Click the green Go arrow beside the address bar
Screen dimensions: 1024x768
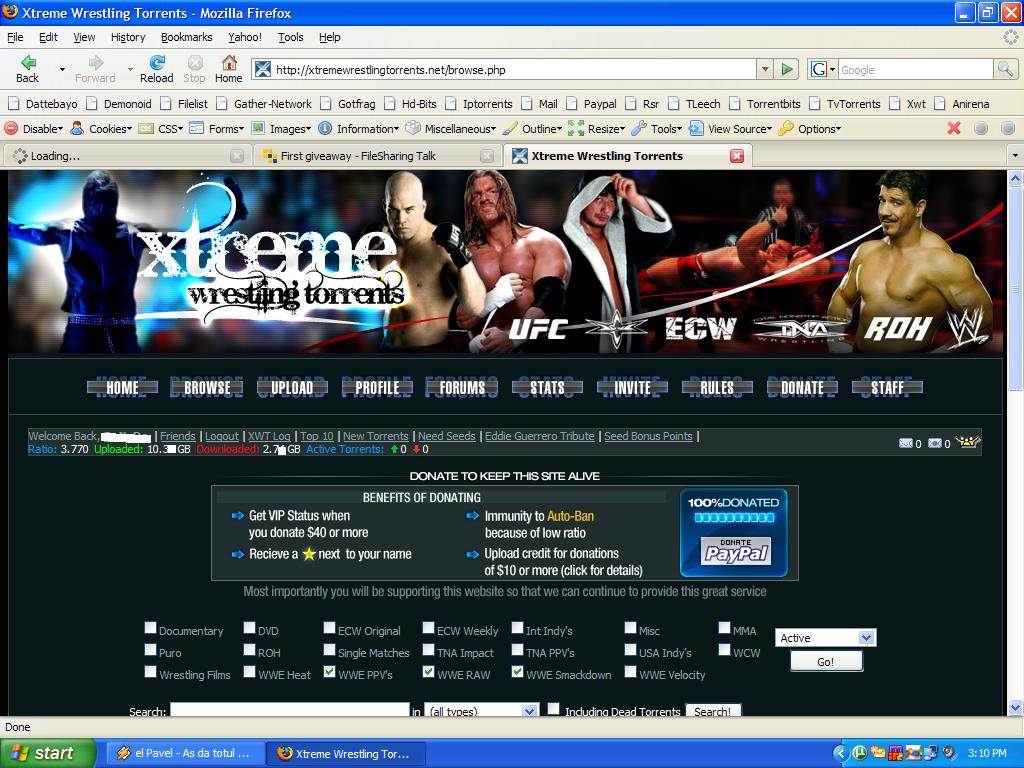(x=787, y=69)
